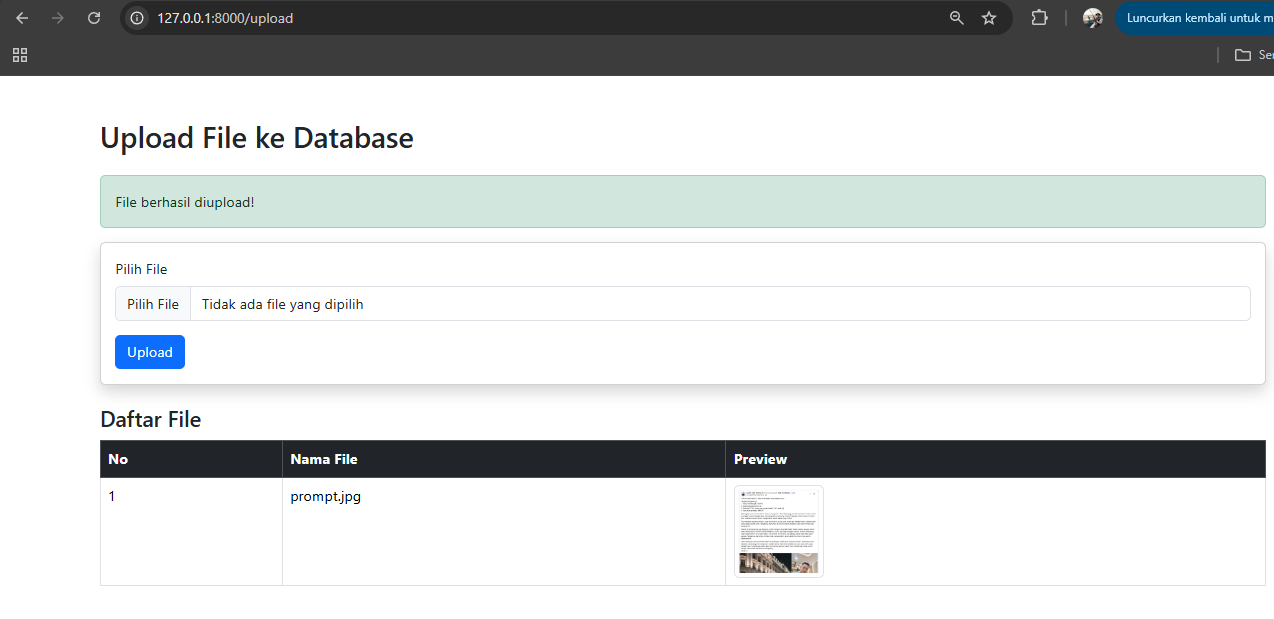Open the Chrome profile avatar
Screen dimensions: 1274x619
pos(1092,18)
